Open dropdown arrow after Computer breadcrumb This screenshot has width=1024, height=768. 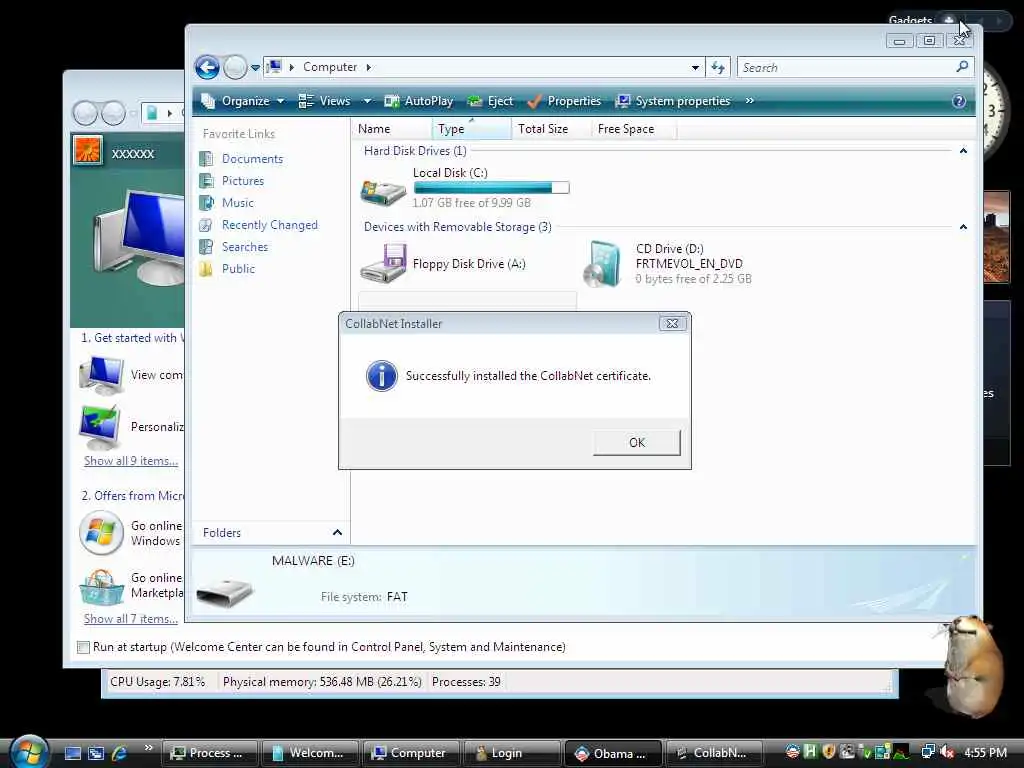pos(368,67)
